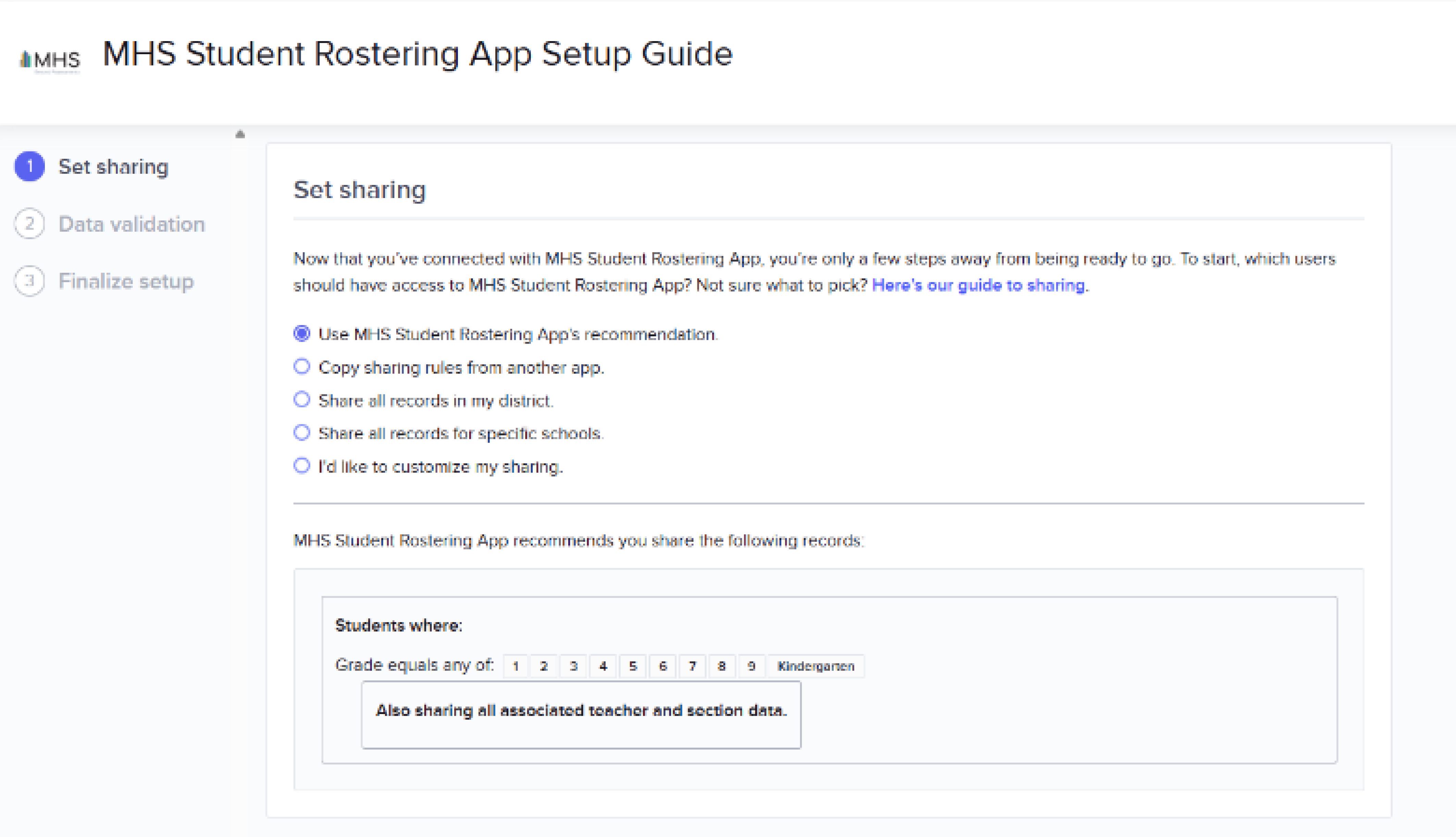Click the "Data validation" sidebar step
Image resolution: width=1456 pixels, height=837 pixels.
(x=132, y=224)
